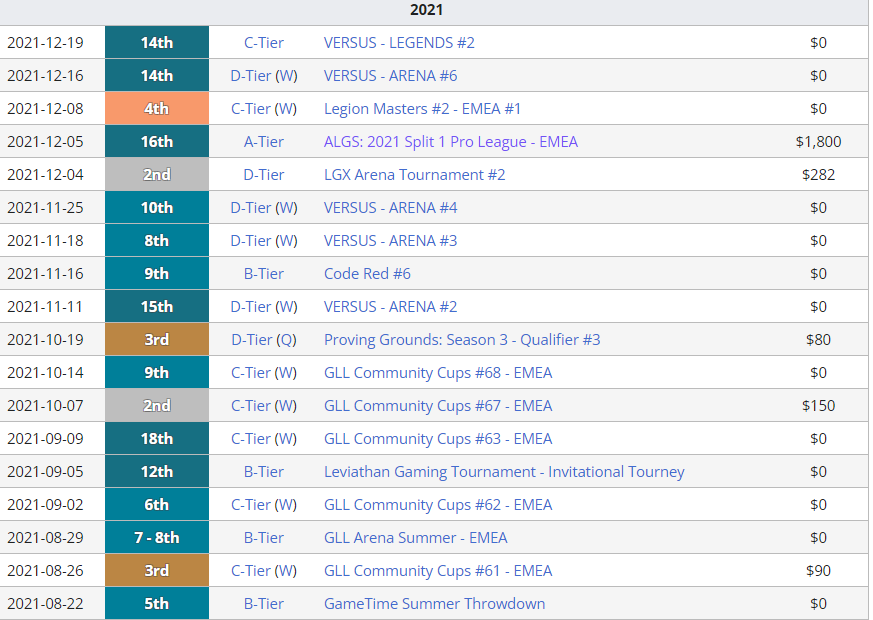The width and height of the screenshot is (873, 620).
Task: Open VERSUS - LEGENDS #2 tournament link
Action: point(399,43)
